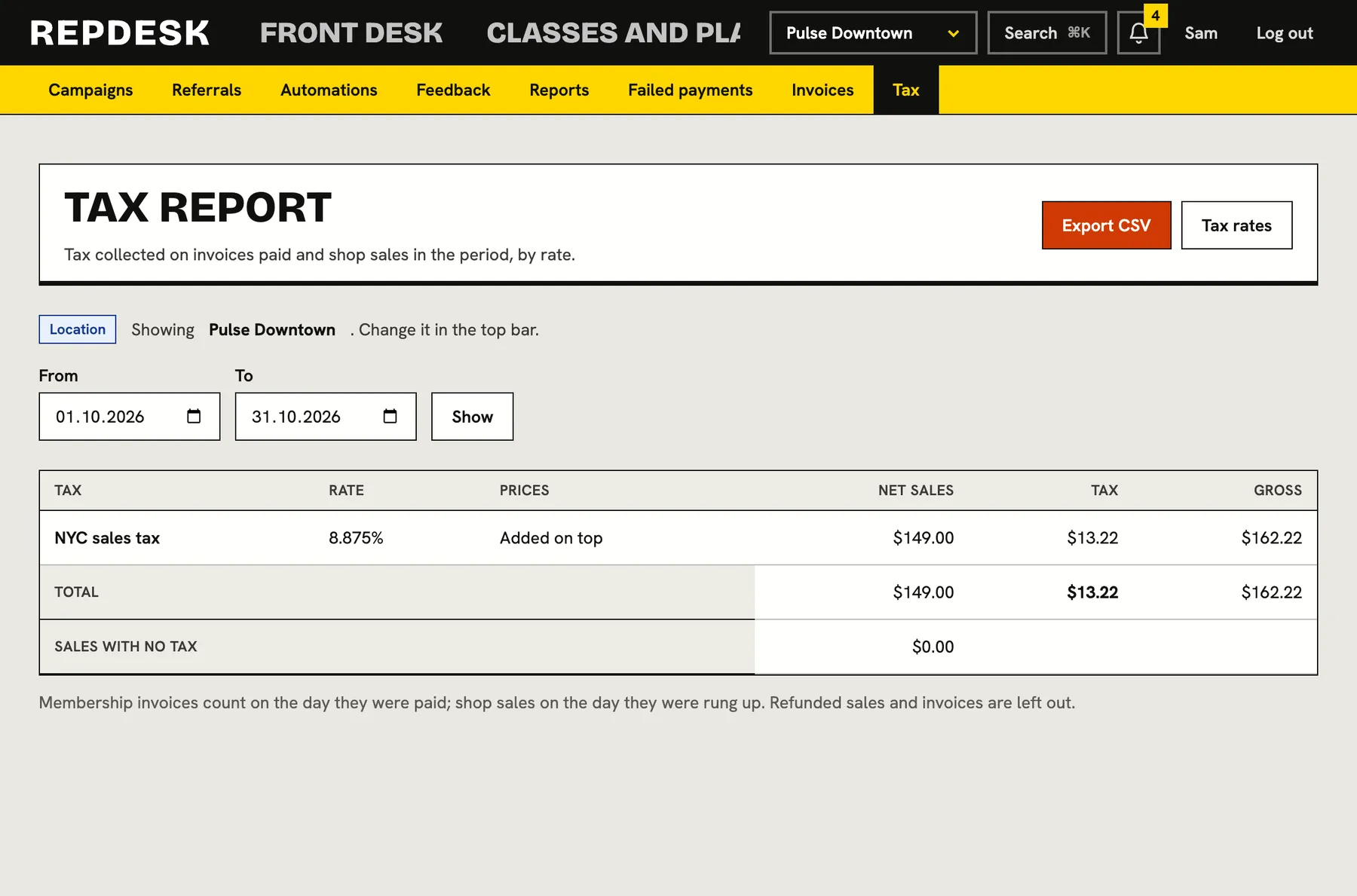Click the GROSS column header
The image size is (1357, 896).
pyautogui.click(x=1278, y=491)
